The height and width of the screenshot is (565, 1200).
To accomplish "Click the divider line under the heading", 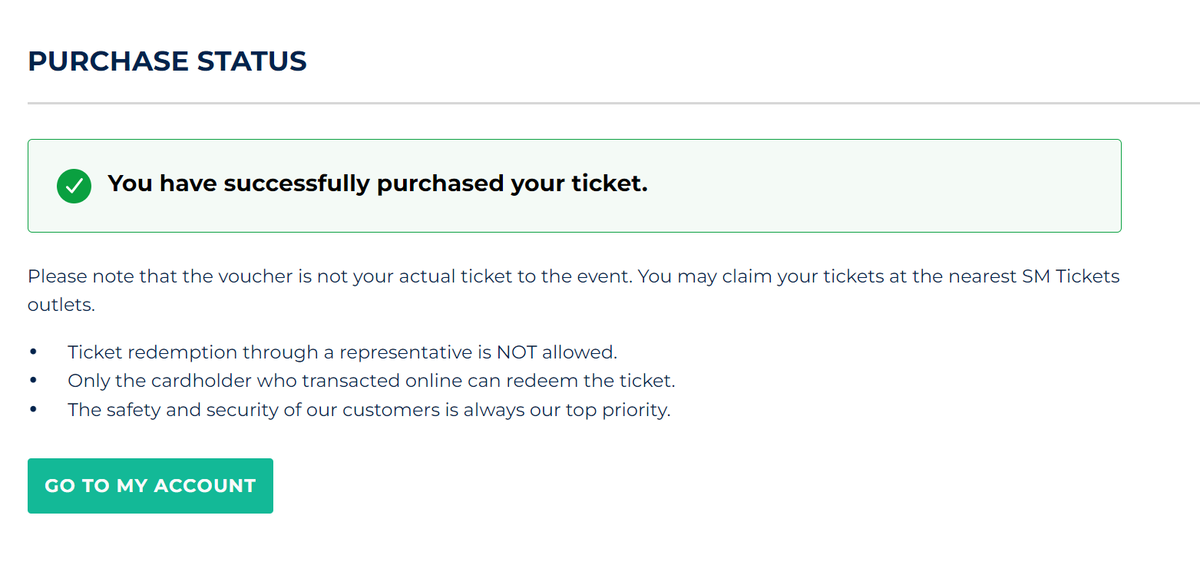I will coord(614,103).
